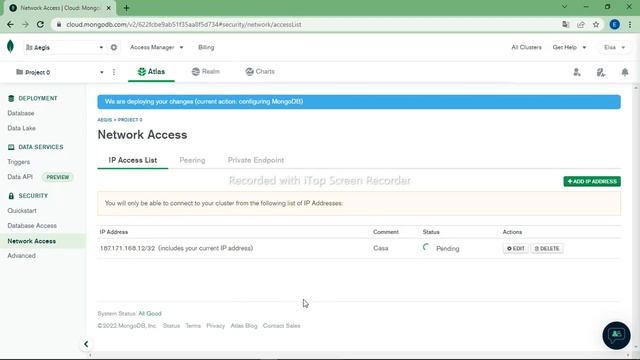Open Quickstart under Security
This screenshot has width=640, height=360.
pyautogui.click(x=22, y=211)
